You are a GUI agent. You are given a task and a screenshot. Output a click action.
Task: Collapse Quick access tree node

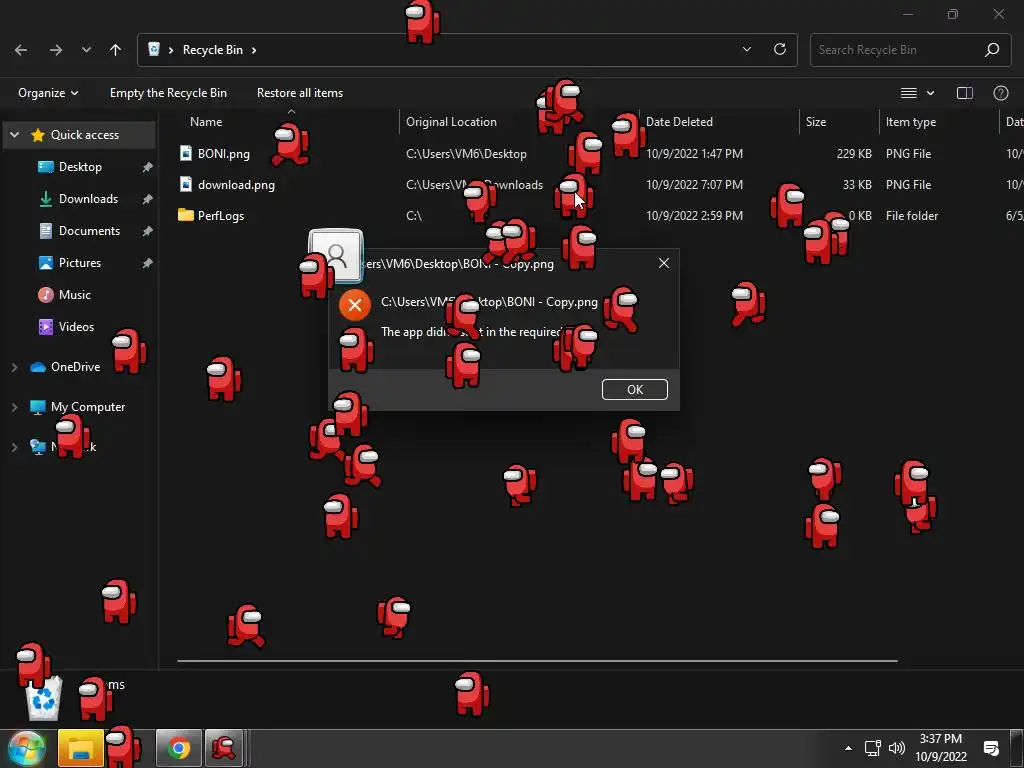point(14,135)
